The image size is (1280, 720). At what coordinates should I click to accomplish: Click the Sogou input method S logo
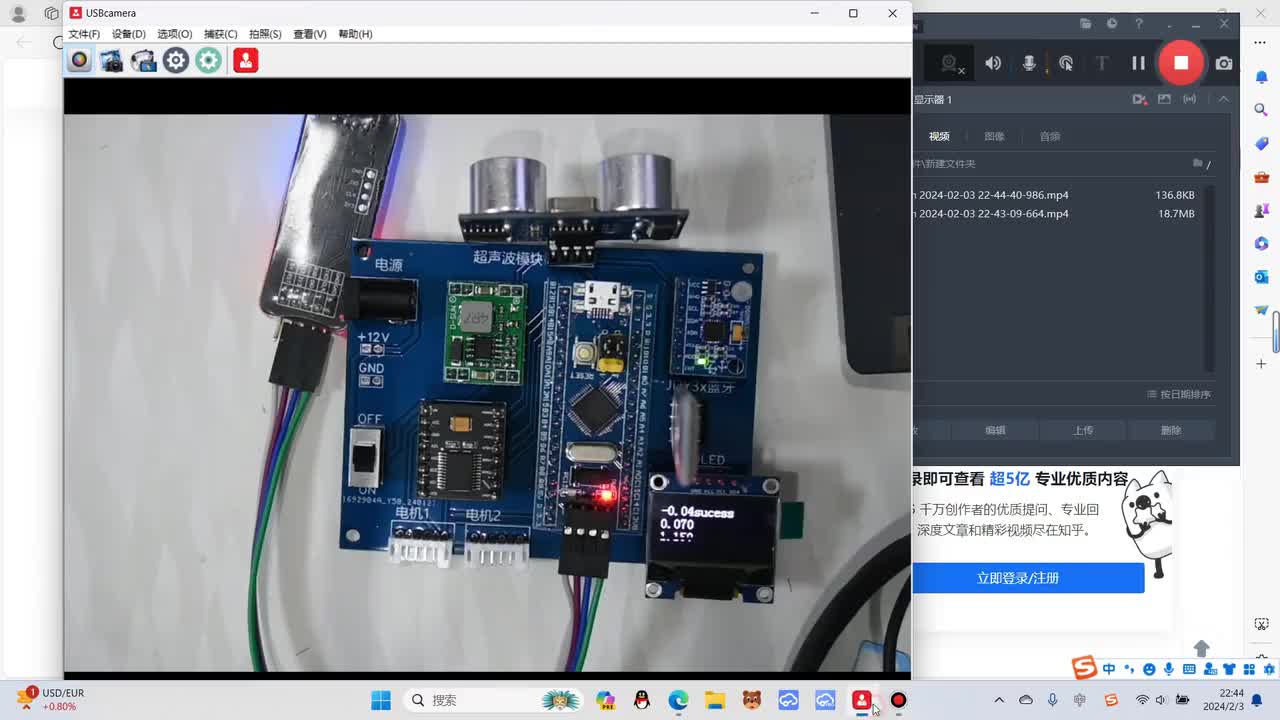[x=1084, y=668]
